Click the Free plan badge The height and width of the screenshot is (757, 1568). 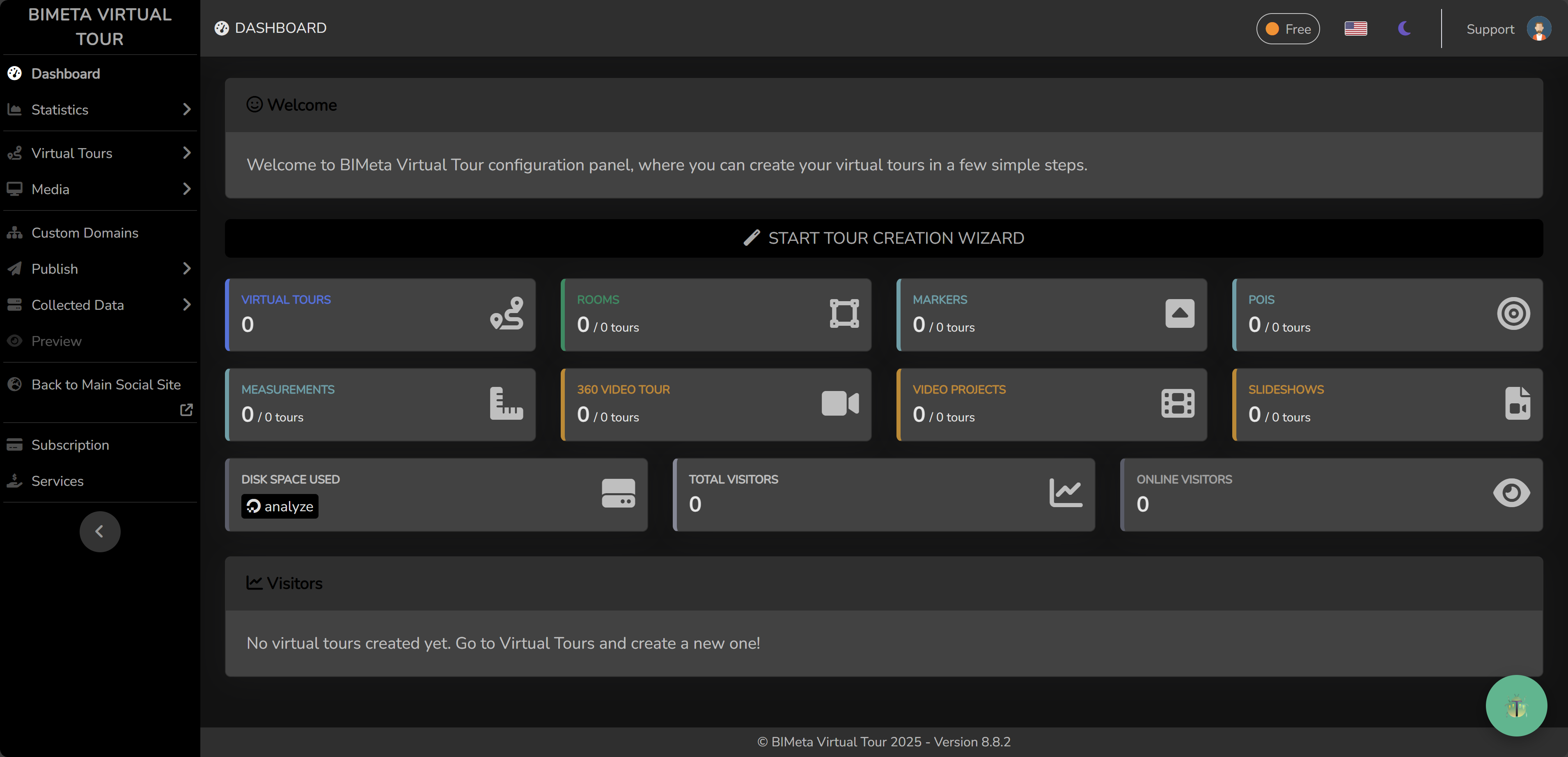coord(1288,29)
